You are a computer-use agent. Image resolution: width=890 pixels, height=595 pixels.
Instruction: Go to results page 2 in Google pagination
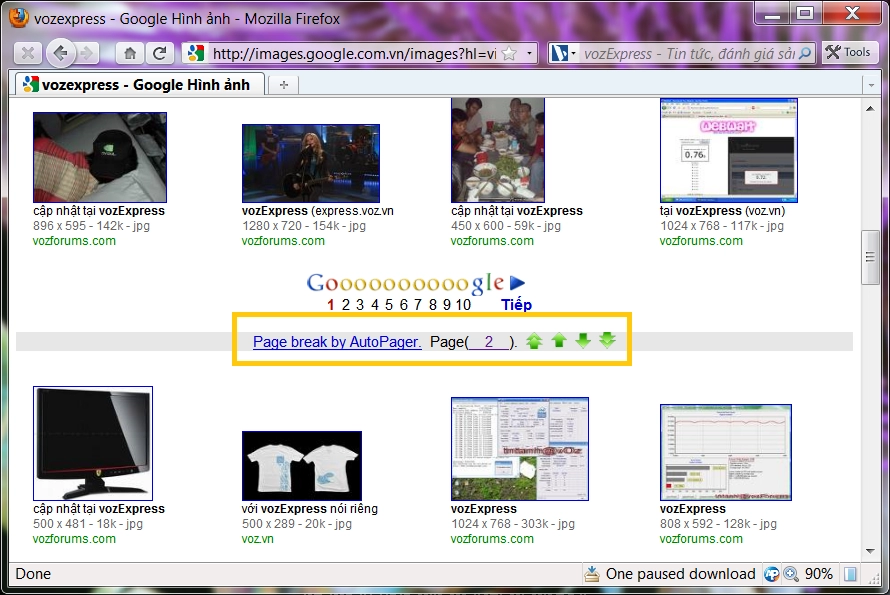click(x=345, y=305)
